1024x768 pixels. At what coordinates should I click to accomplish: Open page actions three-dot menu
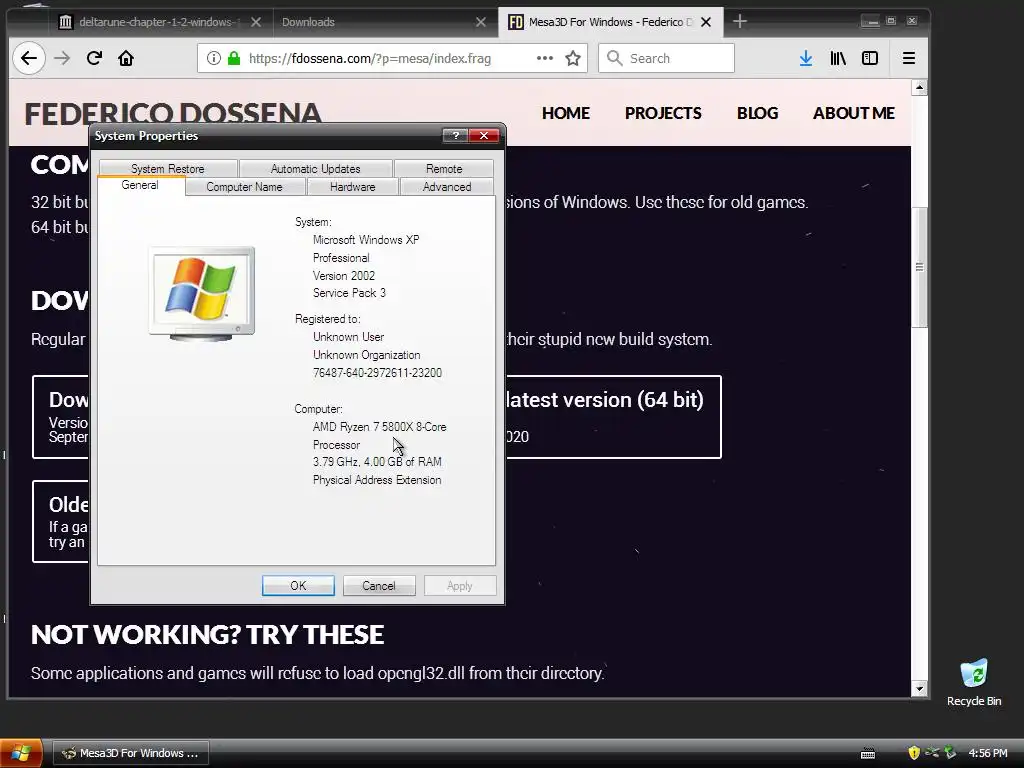click(x=545, y=58)
